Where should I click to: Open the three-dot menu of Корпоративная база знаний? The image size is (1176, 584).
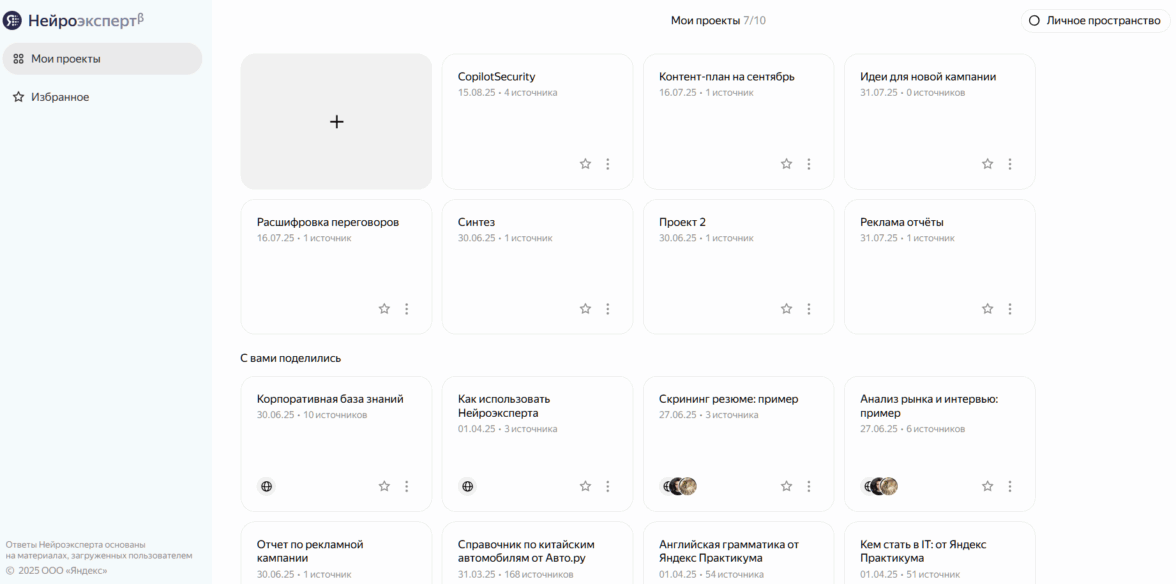coord(406,486)
